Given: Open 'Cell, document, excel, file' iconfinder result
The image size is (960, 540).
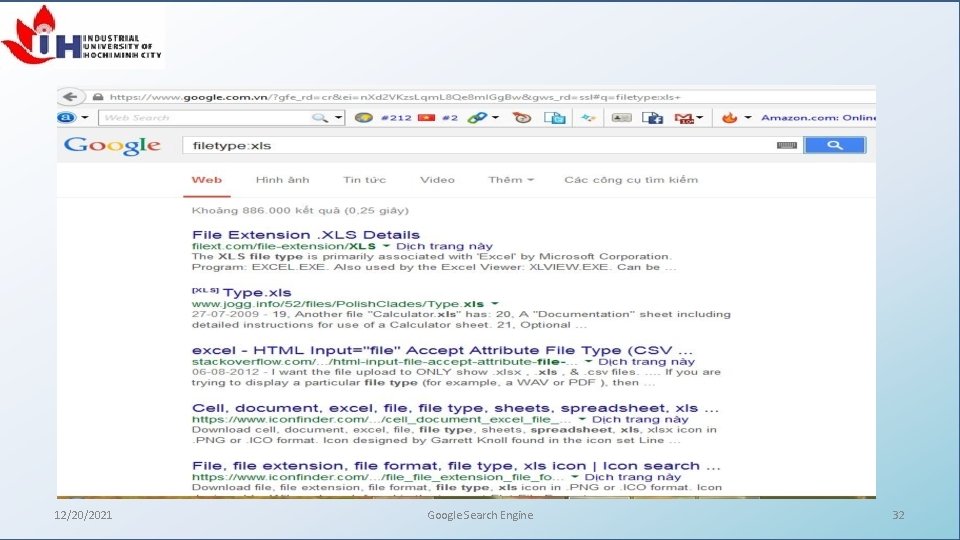Looking at the screenshot, I should (x=456, y=408).
